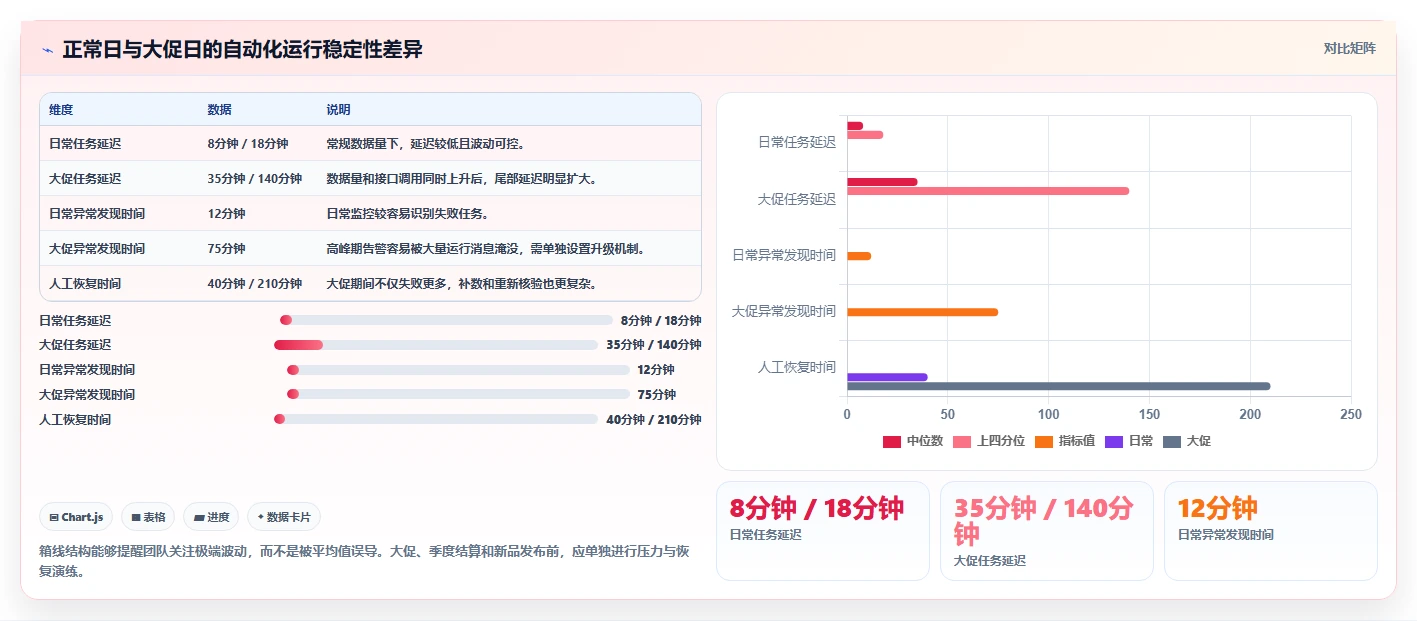Click chart y-axis label 大促任务延迟
The image size is (1417, 621).
point(797,199)
